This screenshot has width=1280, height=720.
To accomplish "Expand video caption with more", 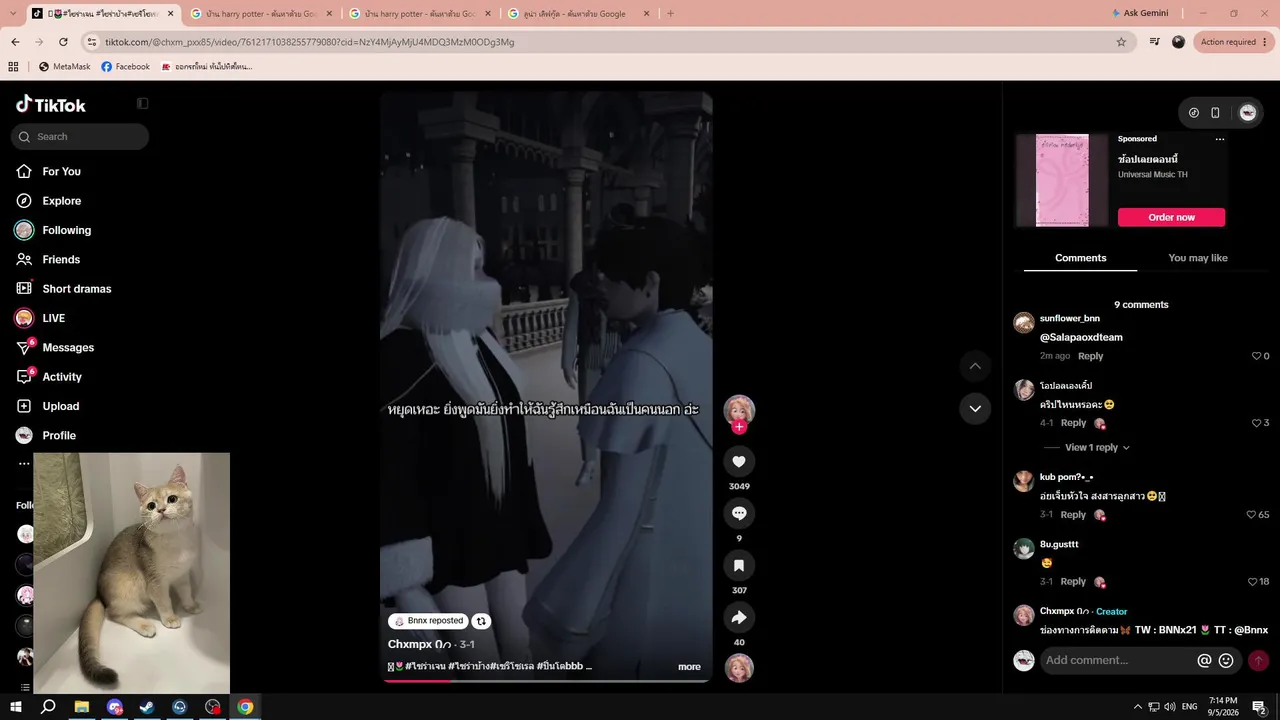I will point(689,667).
